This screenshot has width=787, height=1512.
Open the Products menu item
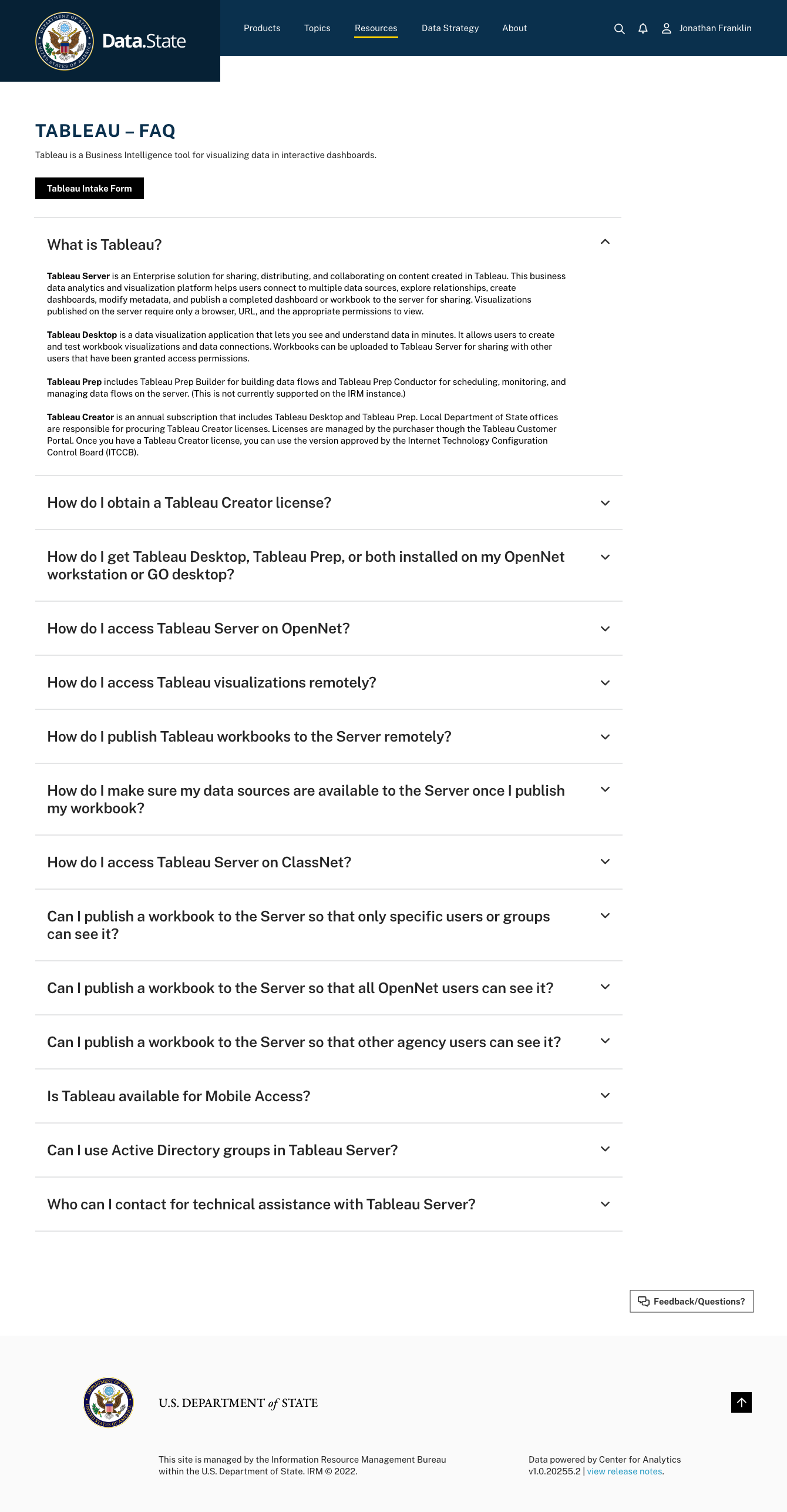(x=262, y=28)
